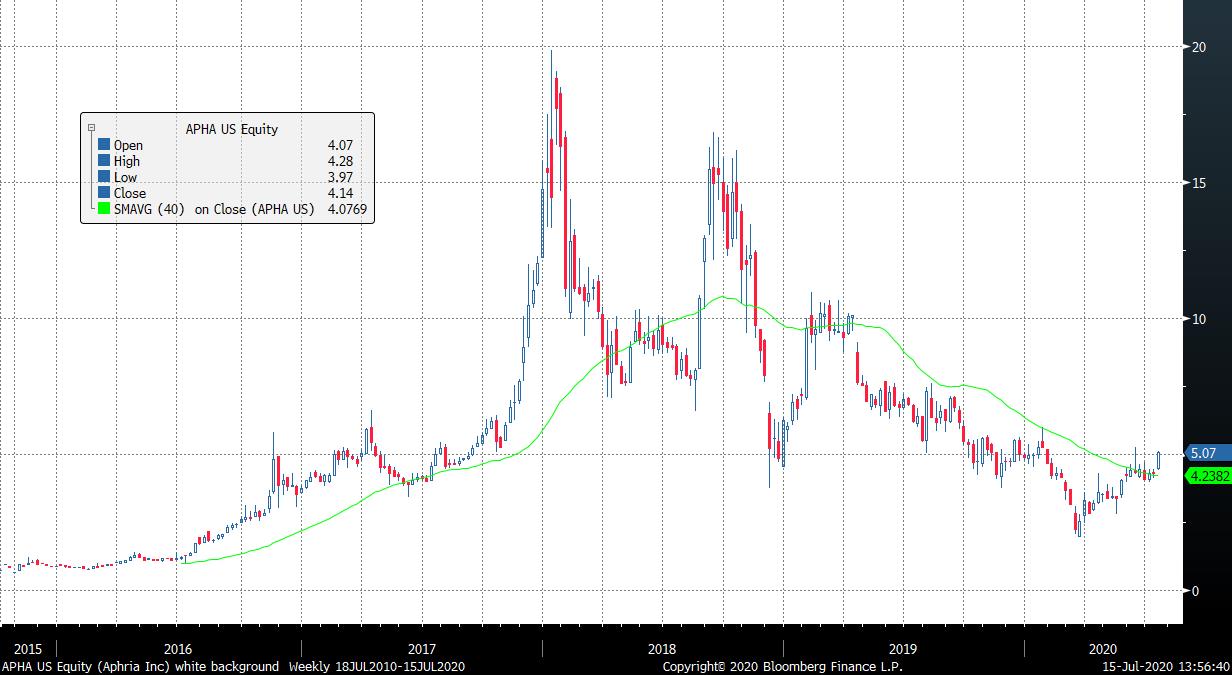Select the 'Close' legend label
Viewport: 1232px width, 675px height.
pyautogui.click(x=130, y=193)
